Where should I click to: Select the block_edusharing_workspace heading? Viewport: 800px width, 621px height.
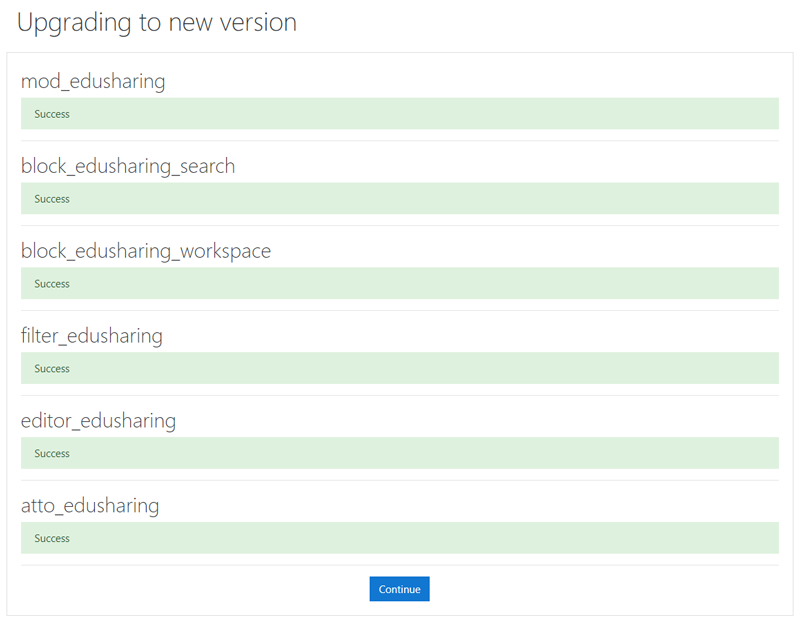click(x=146, y=251)
